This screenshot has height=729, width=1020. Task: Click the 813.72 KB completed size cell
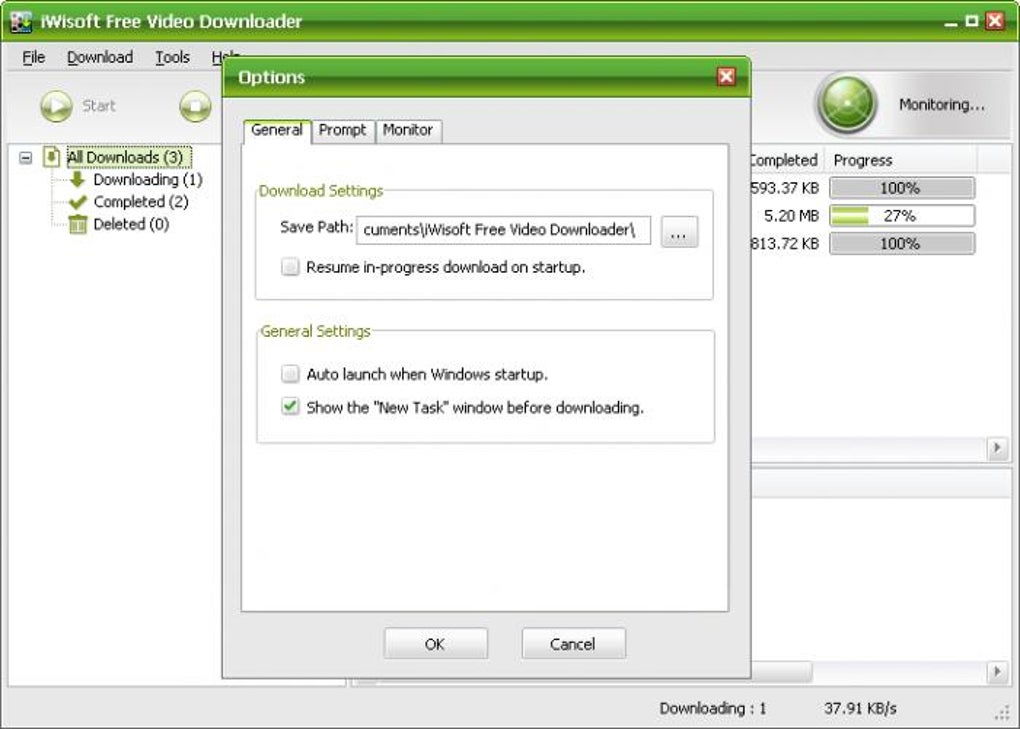pyautogui.click(x=785, y=244)
